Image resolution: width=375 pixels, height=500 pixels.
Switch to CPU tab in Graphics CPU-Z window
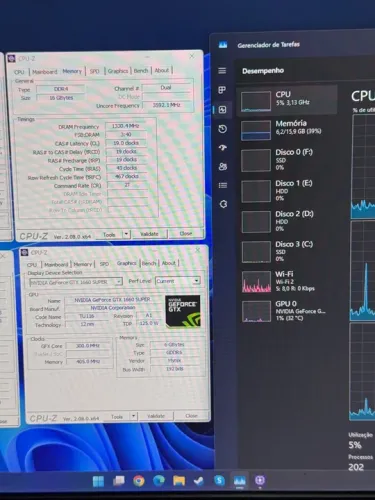(32, 265)
